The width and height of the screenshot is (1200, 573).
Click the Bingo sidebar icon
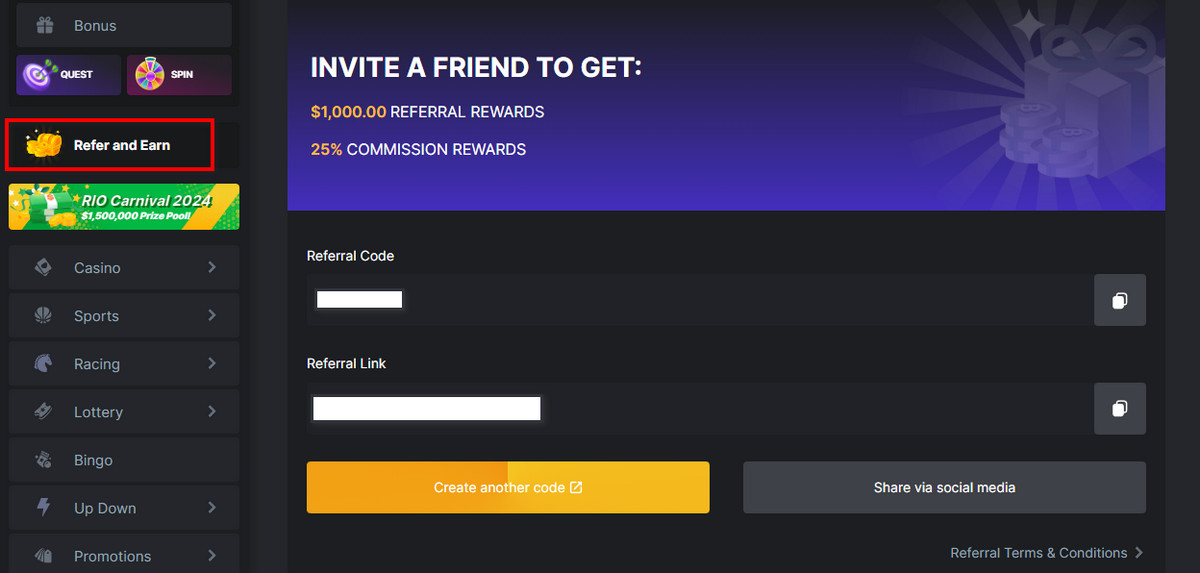pyautogui.click(x=44, y=460)
